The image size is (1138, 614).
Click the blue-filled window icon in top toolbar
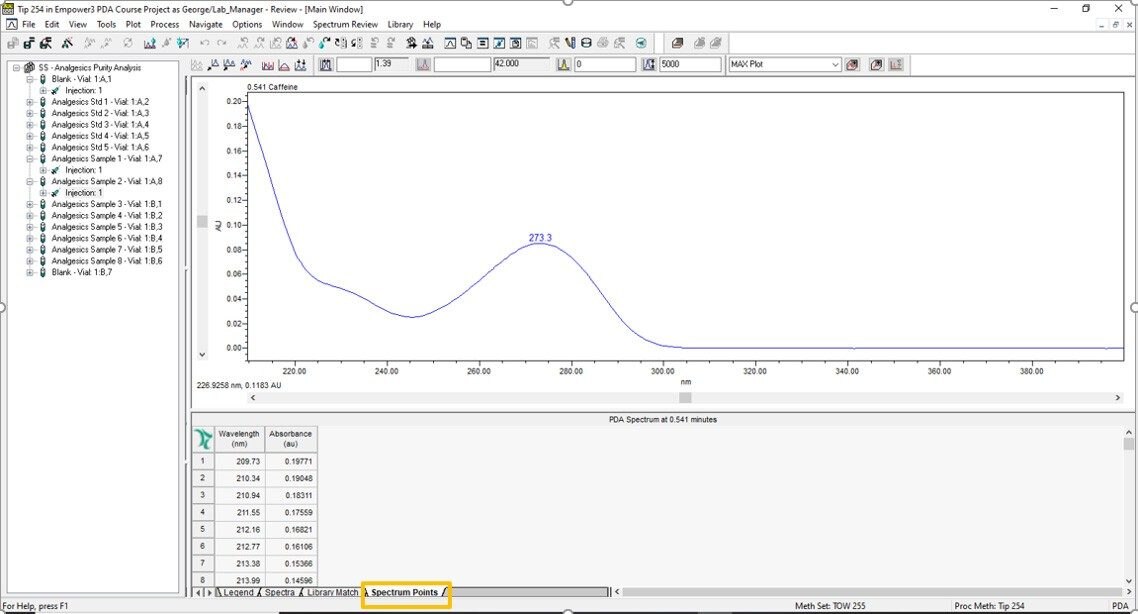click(499, 44)
